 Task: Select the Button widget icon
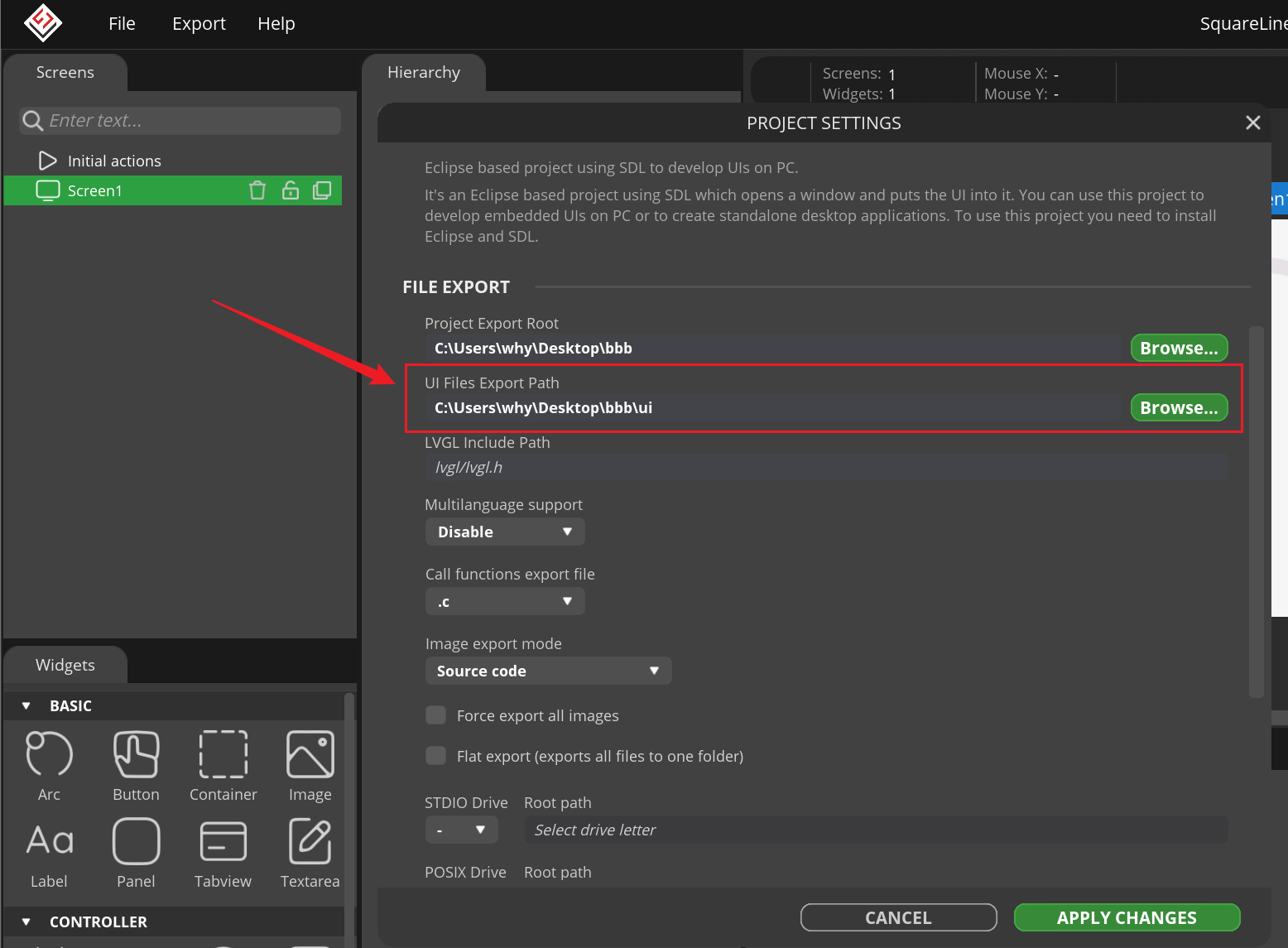pos(136,754)
